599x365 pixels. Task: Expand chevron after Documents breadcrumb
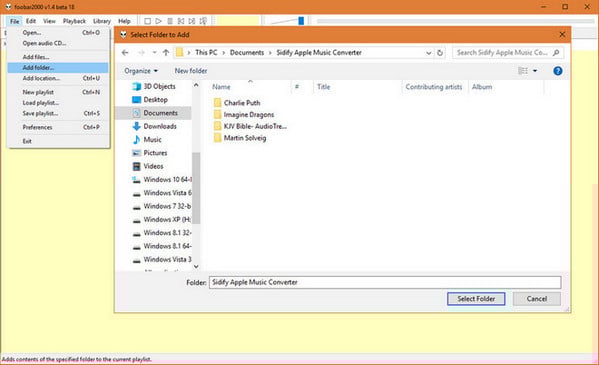click(270, 52)
